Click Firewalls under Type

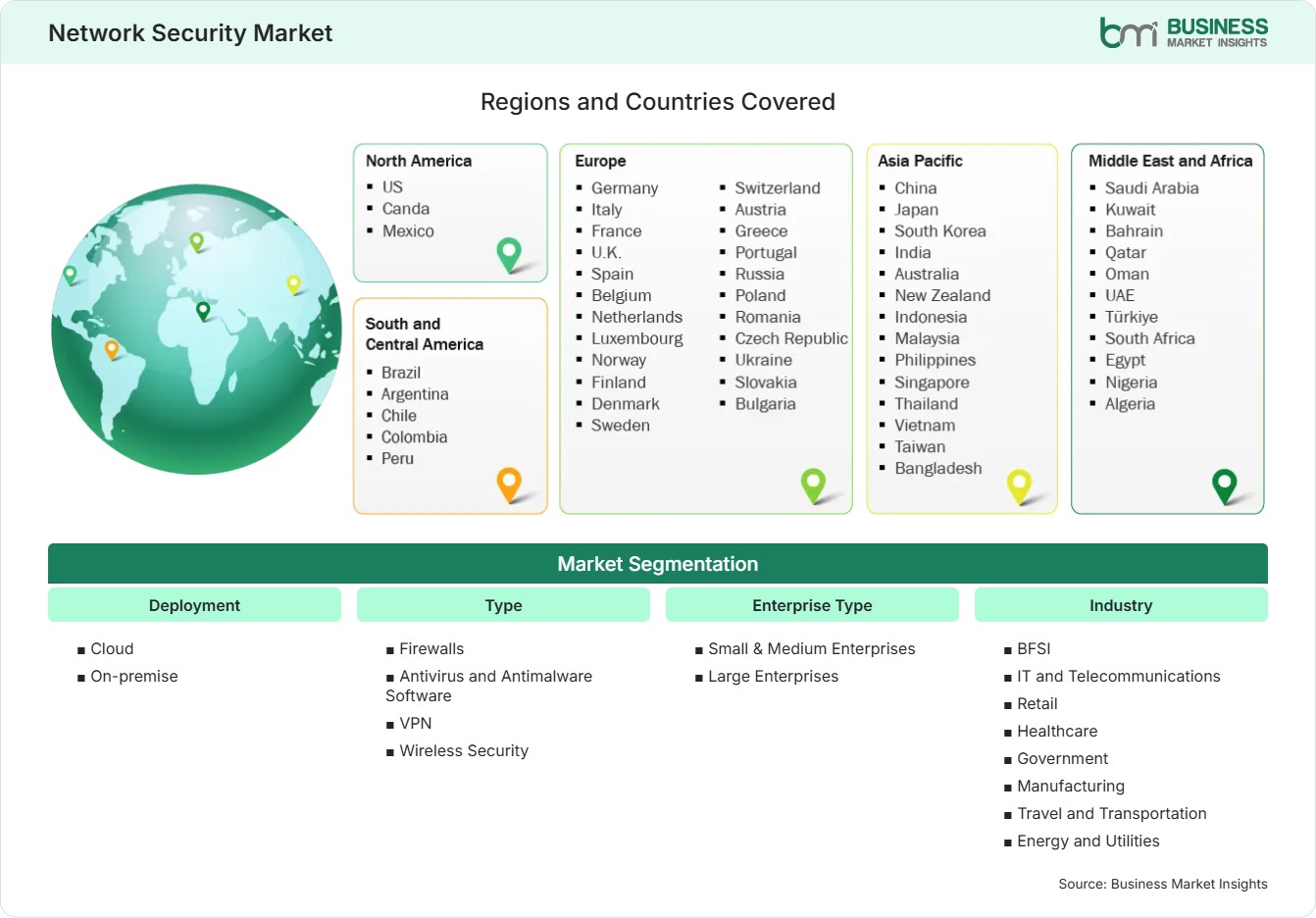pos(431,649)
